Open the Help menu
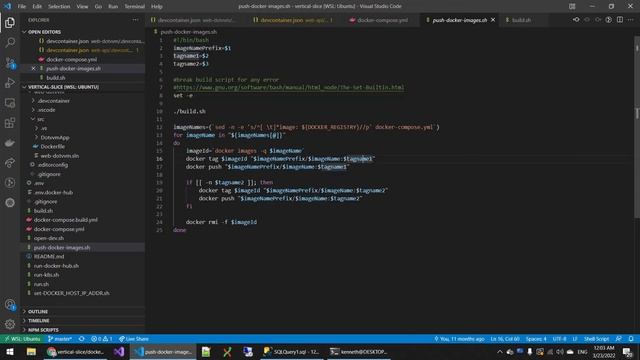The width and height of the screenshot is (640, 360). tap(157, 6)
